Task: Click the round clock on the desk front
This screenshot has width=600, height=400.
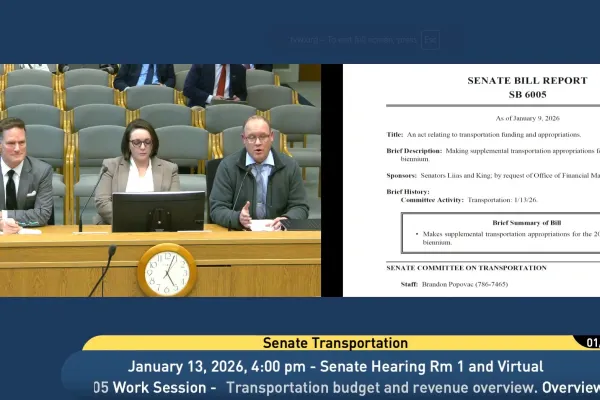Action: (x=166, y=269)
